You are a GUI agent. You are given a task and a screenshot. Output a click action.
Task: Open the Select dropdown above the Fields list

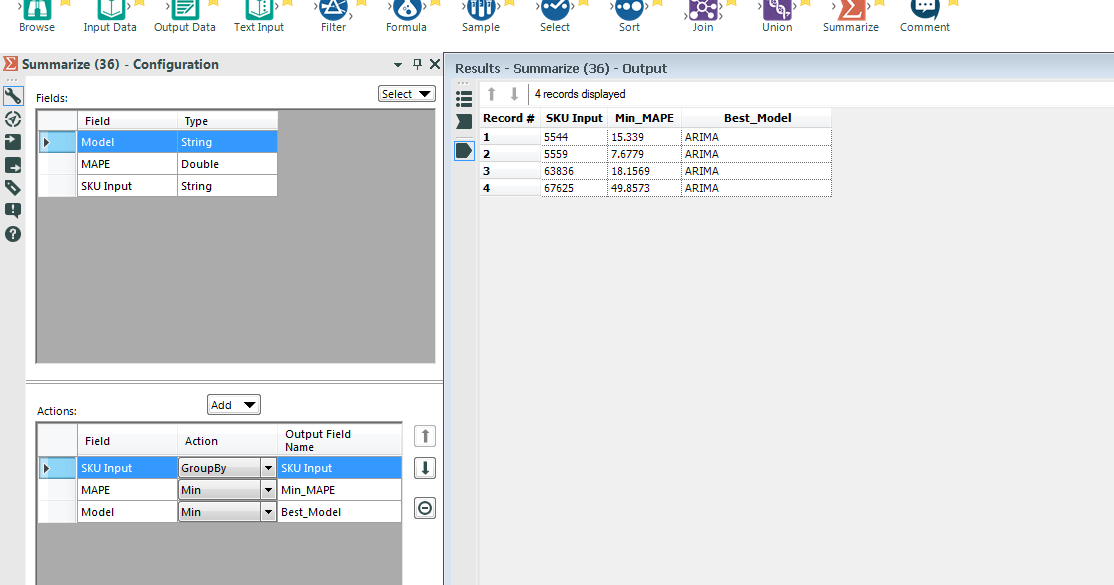coord(407,93)
